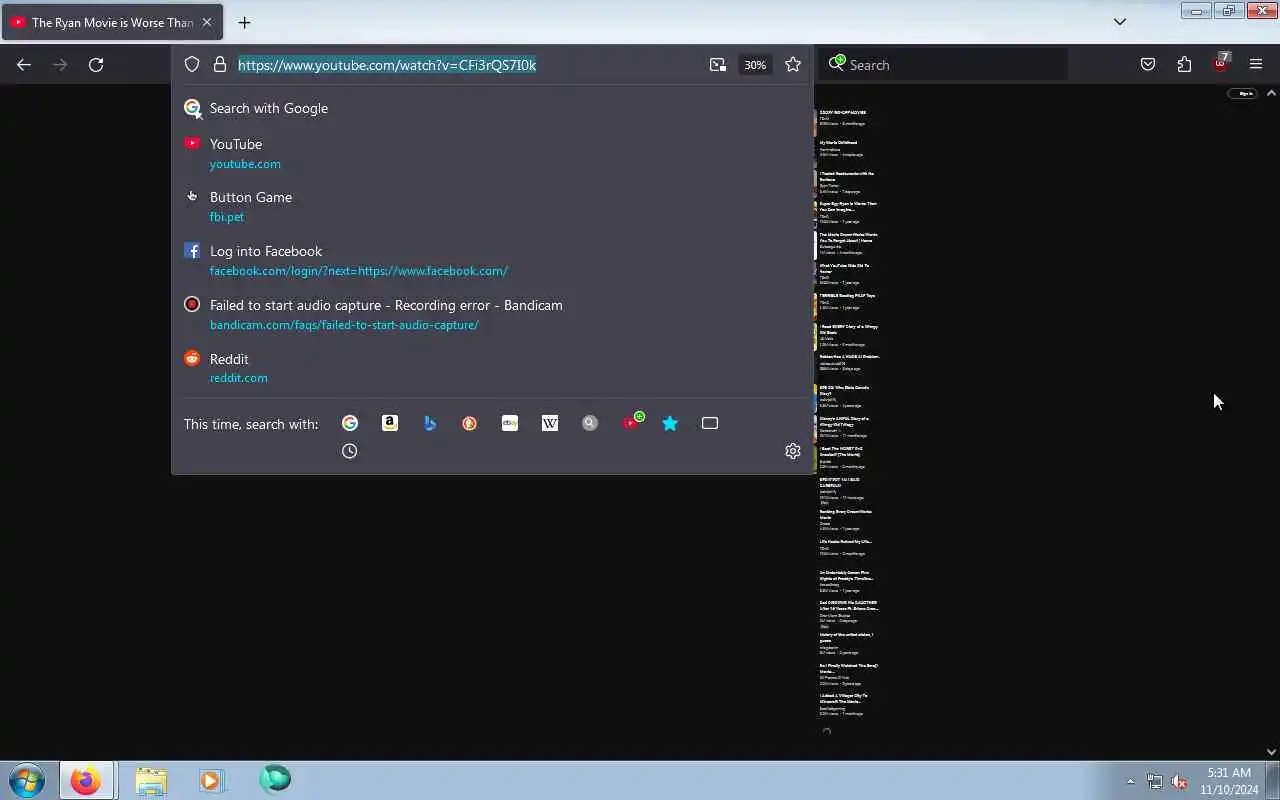Click the page scrollbar down arrow

pyautogui.click(x=1271, y=752)
